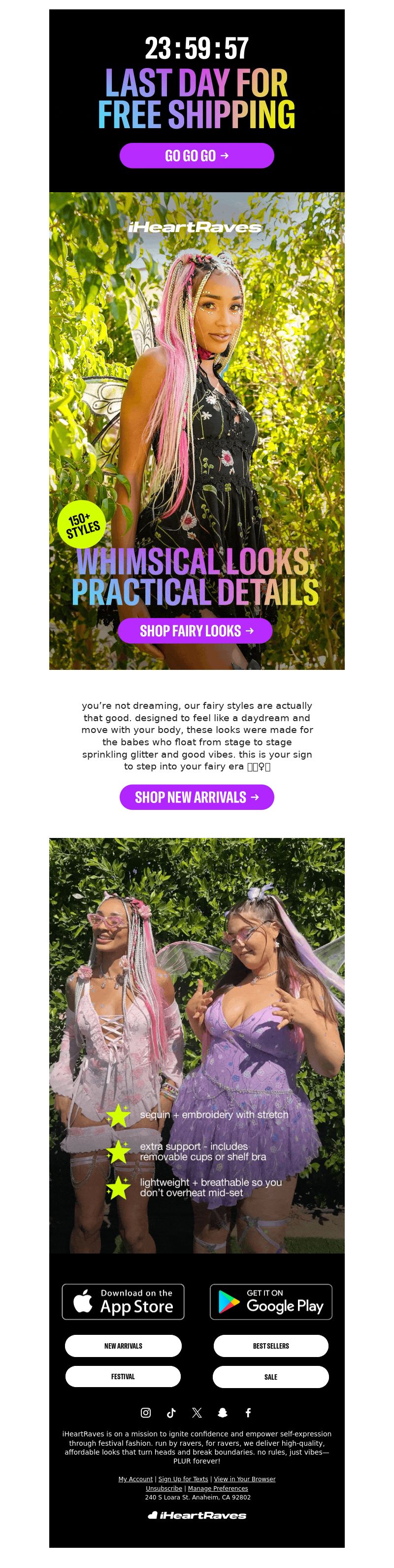Select the FESTIVAL footer pill
The width and height of the screenshot is (394, 1568).
[123, 1376]
